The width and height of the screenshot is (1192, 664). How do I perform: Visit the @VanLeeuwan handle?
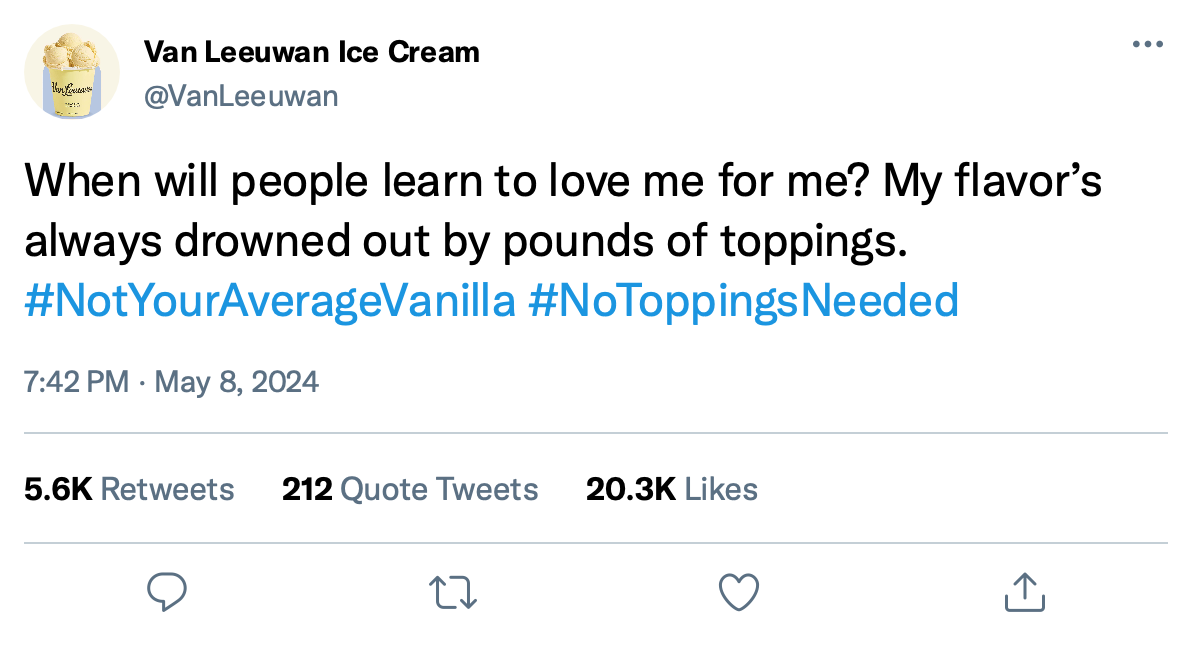[x=241, y=96]
